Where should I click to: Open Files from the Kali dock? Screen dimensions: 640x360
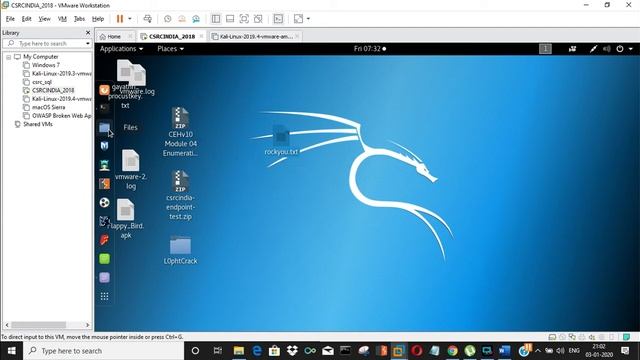point(104,128)
